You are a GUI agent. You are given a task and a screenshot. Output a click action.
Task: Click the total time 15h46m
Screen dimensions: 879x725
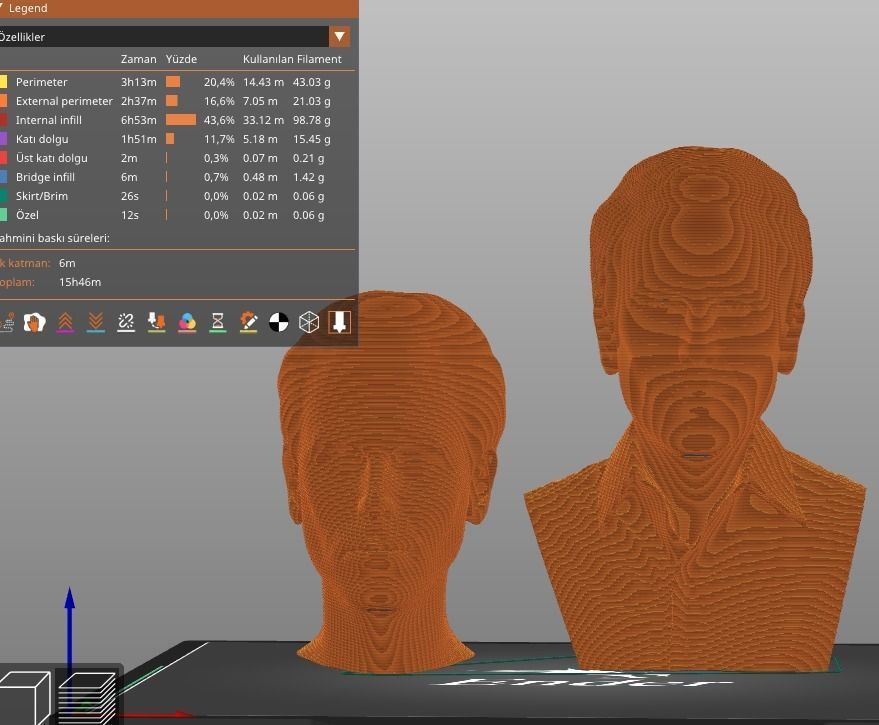(x=80, y=282)
